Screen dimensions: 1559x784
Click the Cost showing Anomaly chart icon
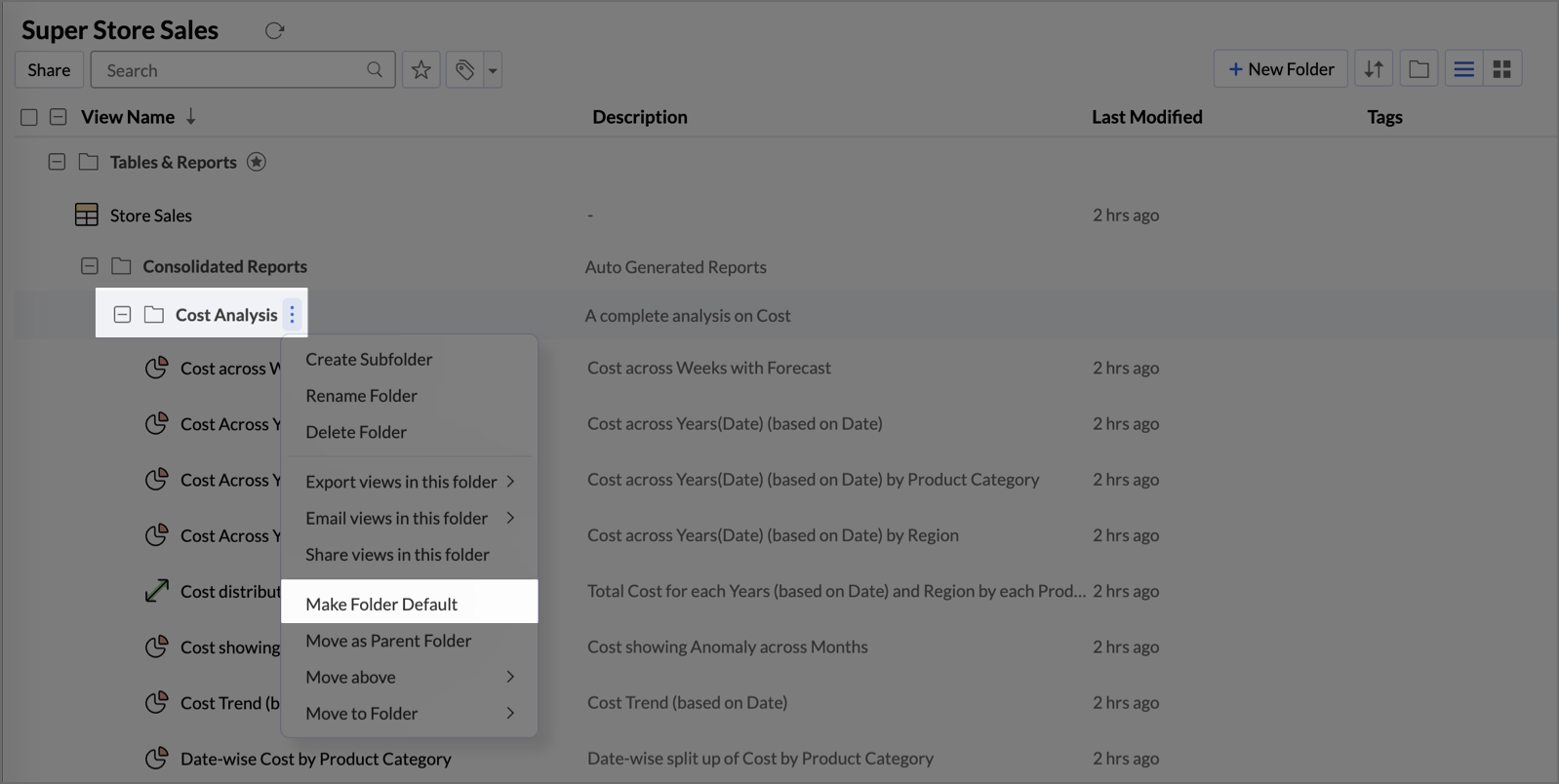point(156,647)
